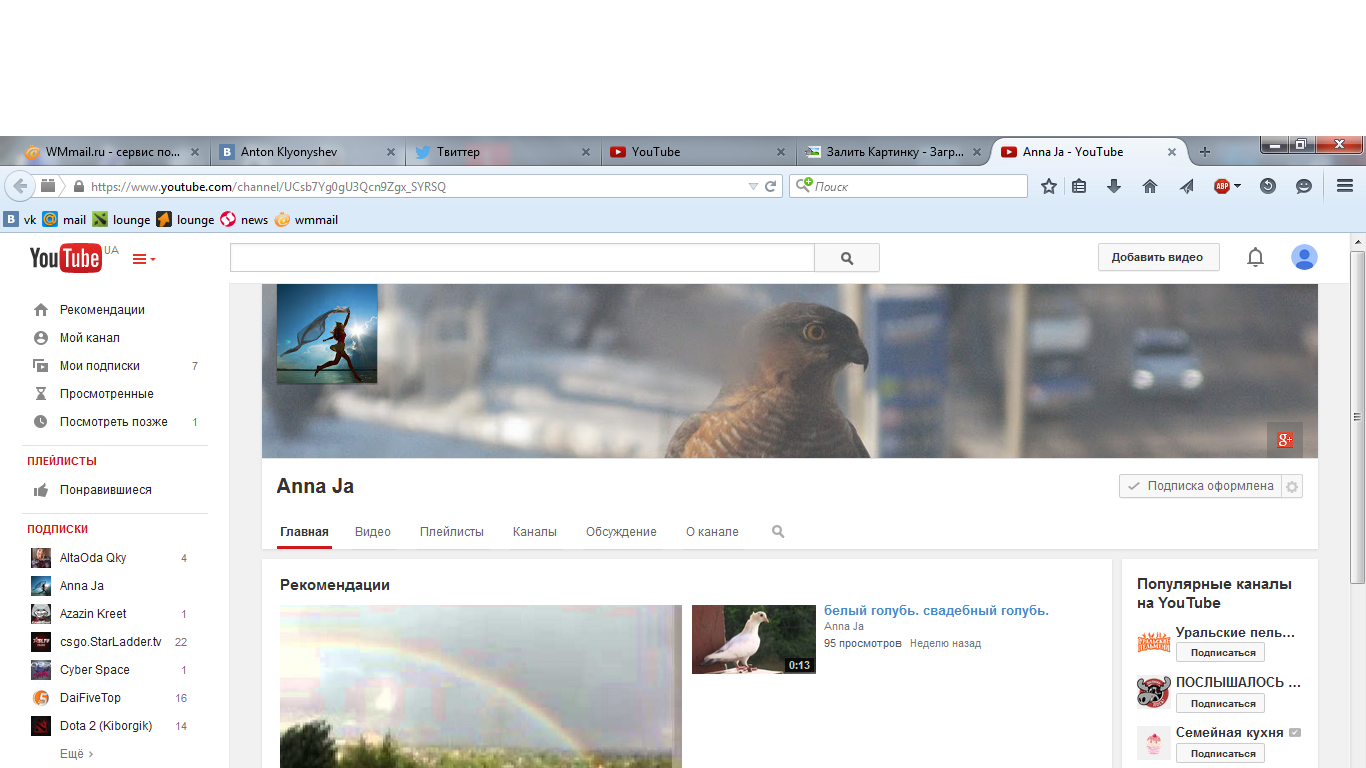Open the Firefox hamburger menu
Image resolution: width=1366 pixels, height=768 pixels.
1345,186
